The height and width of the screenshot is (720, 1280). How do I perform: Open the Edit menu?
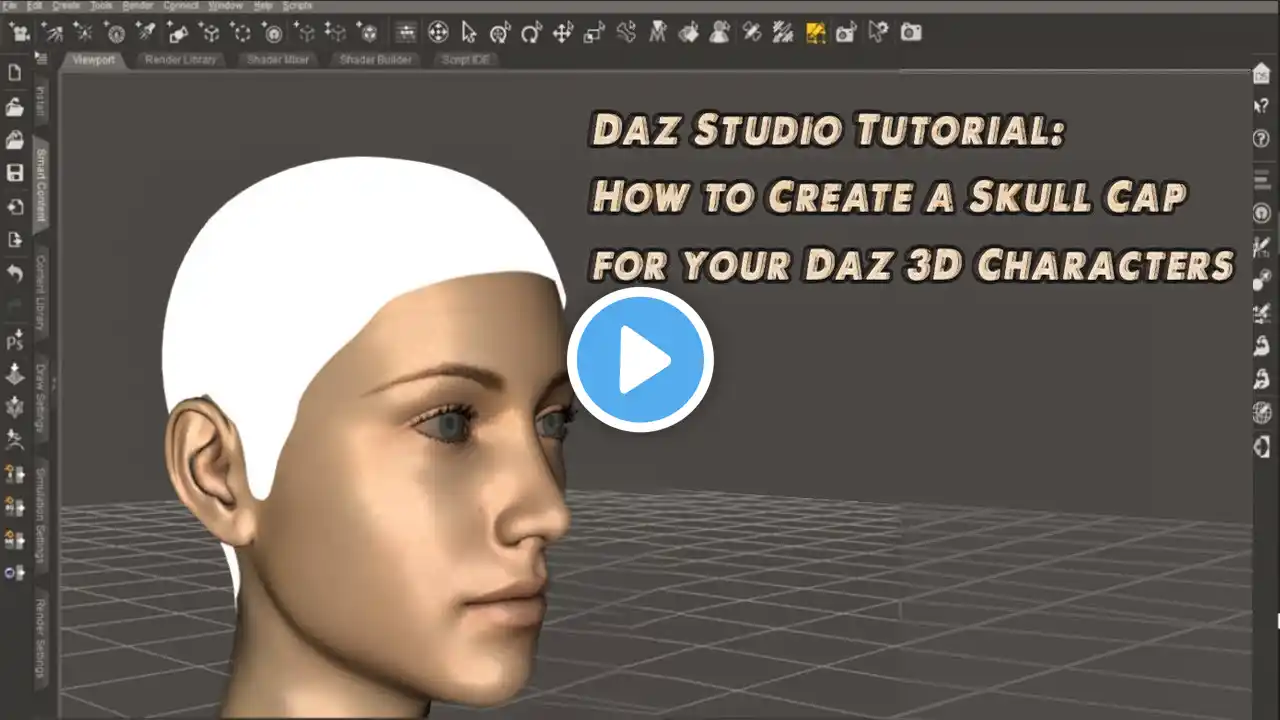click(x=35, y=6)
